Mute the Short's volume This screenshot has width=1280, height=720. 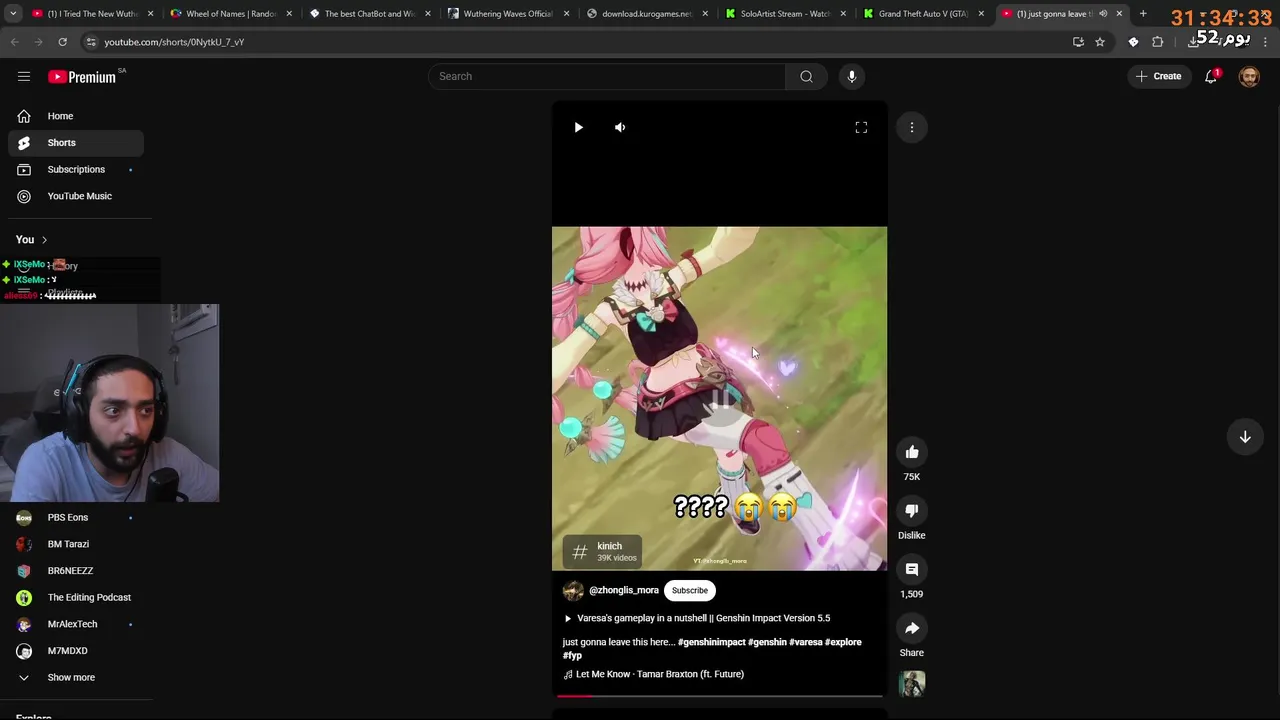(620, 127)
